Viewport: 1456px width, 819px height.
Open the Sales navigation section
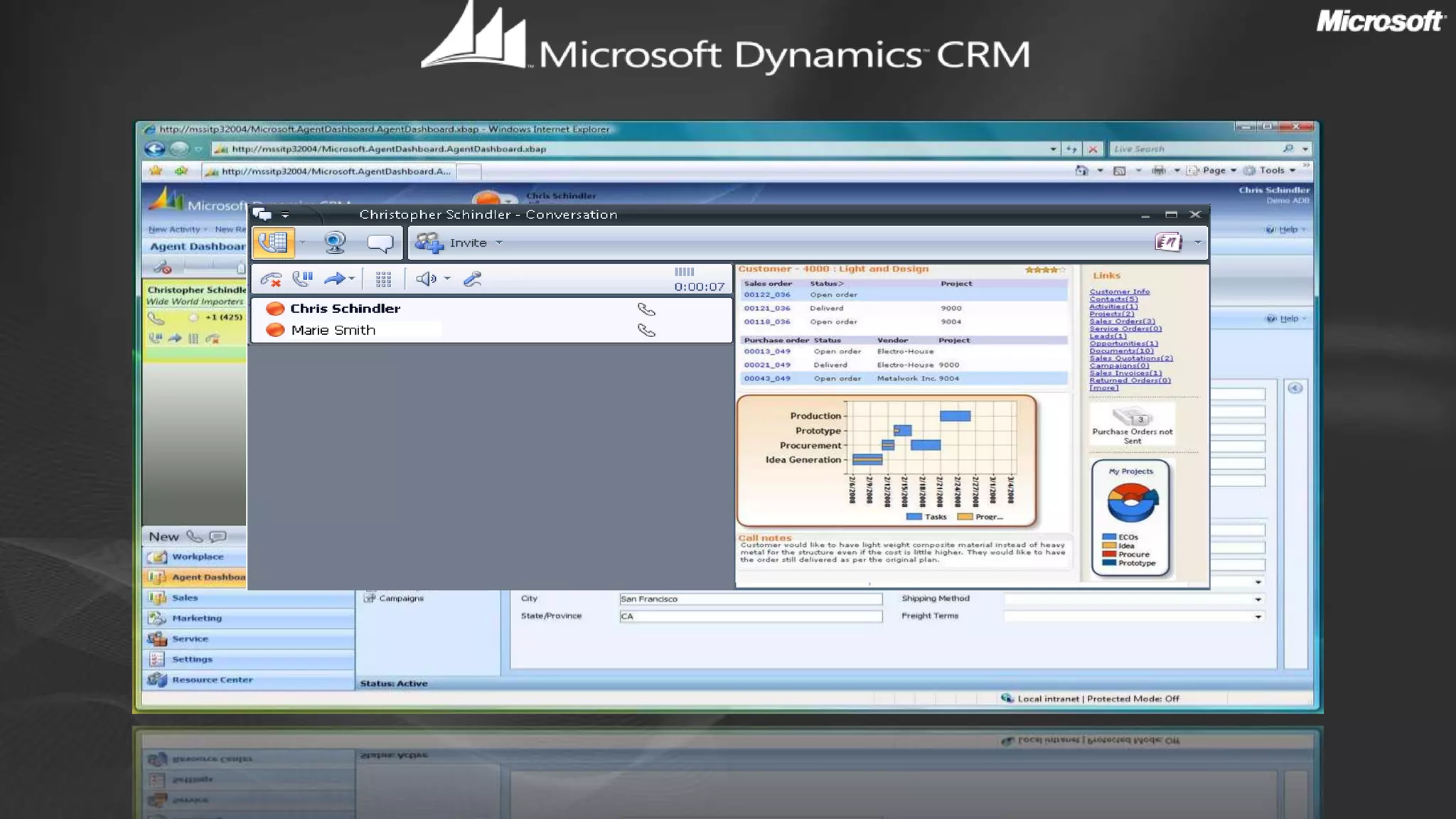point(185,598)
